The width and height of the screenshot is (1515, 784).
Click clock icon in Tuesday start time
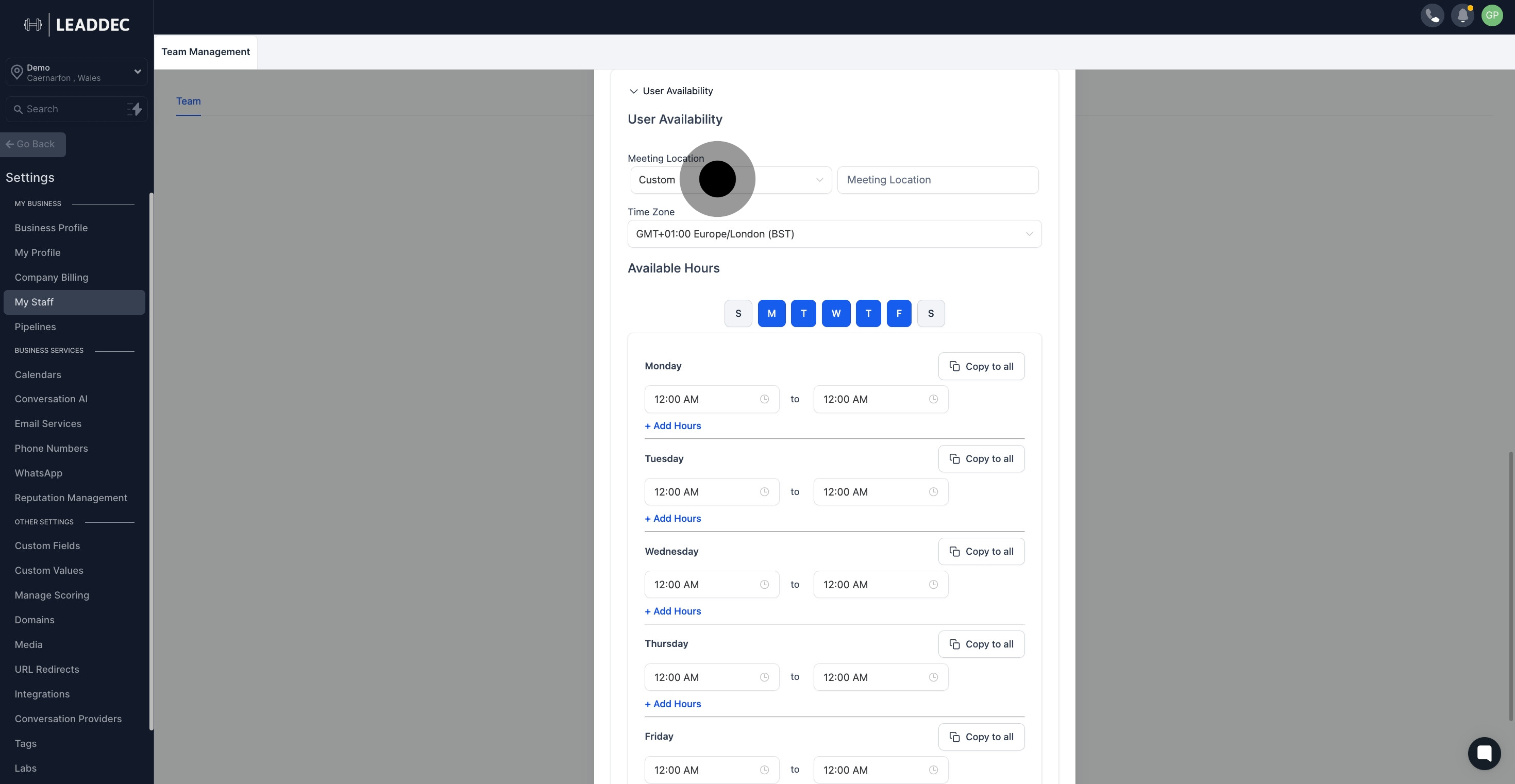pos(764,492)
